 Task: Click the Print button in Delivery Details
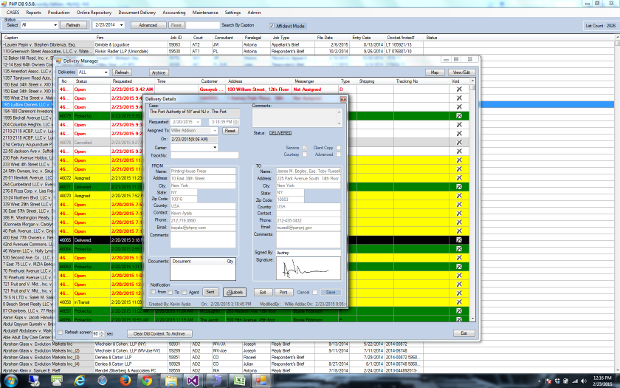[x=284, y=292]
